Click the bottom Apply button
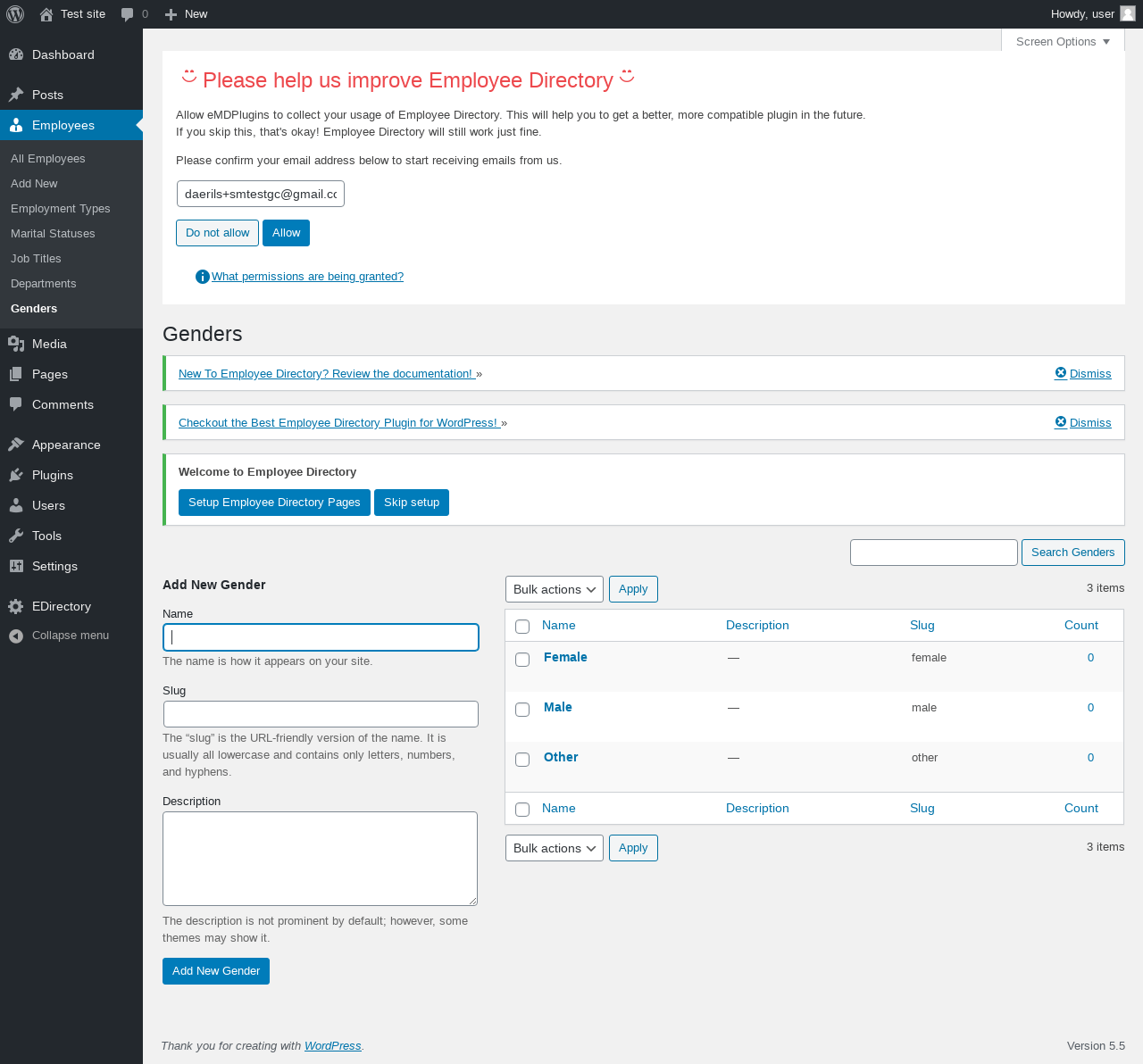The width and height of the screenshot is (1143, 1064). coord(633,848)
